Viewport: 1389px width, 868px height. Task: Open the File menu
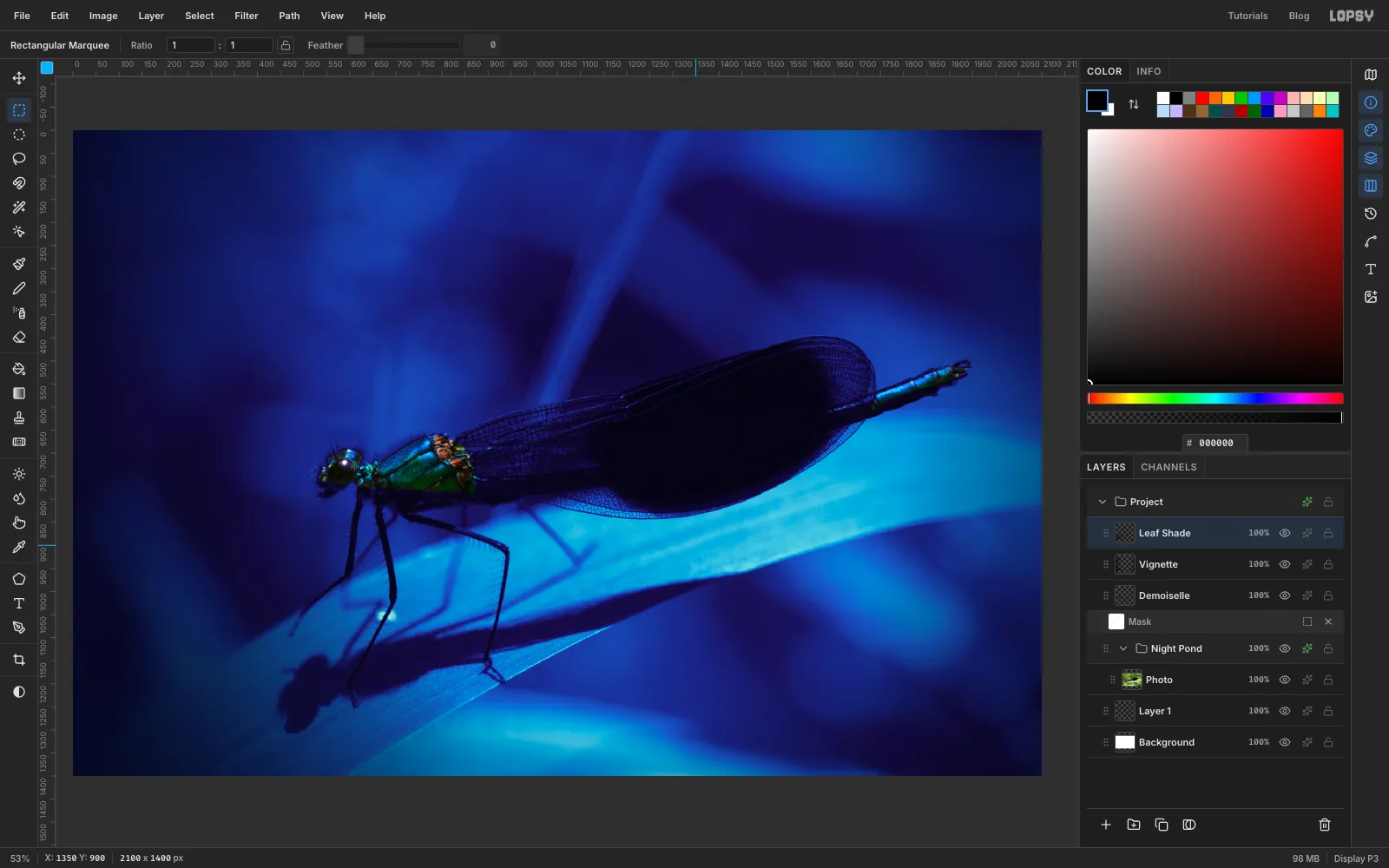click(22, 16)
